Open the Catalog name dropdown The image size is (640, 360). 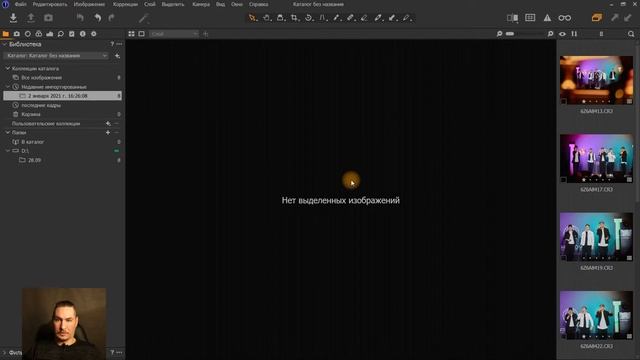click(x=56, y=56)
